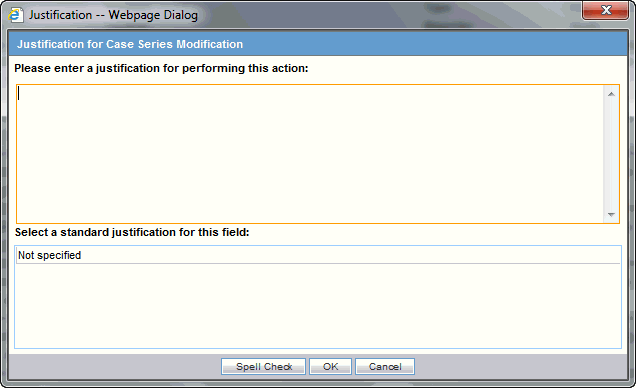The height and width of the screenshot is (388, 636).
Task: Click the "Justification -- Webpage Dialog" title bar text
Action: point(113,15)
